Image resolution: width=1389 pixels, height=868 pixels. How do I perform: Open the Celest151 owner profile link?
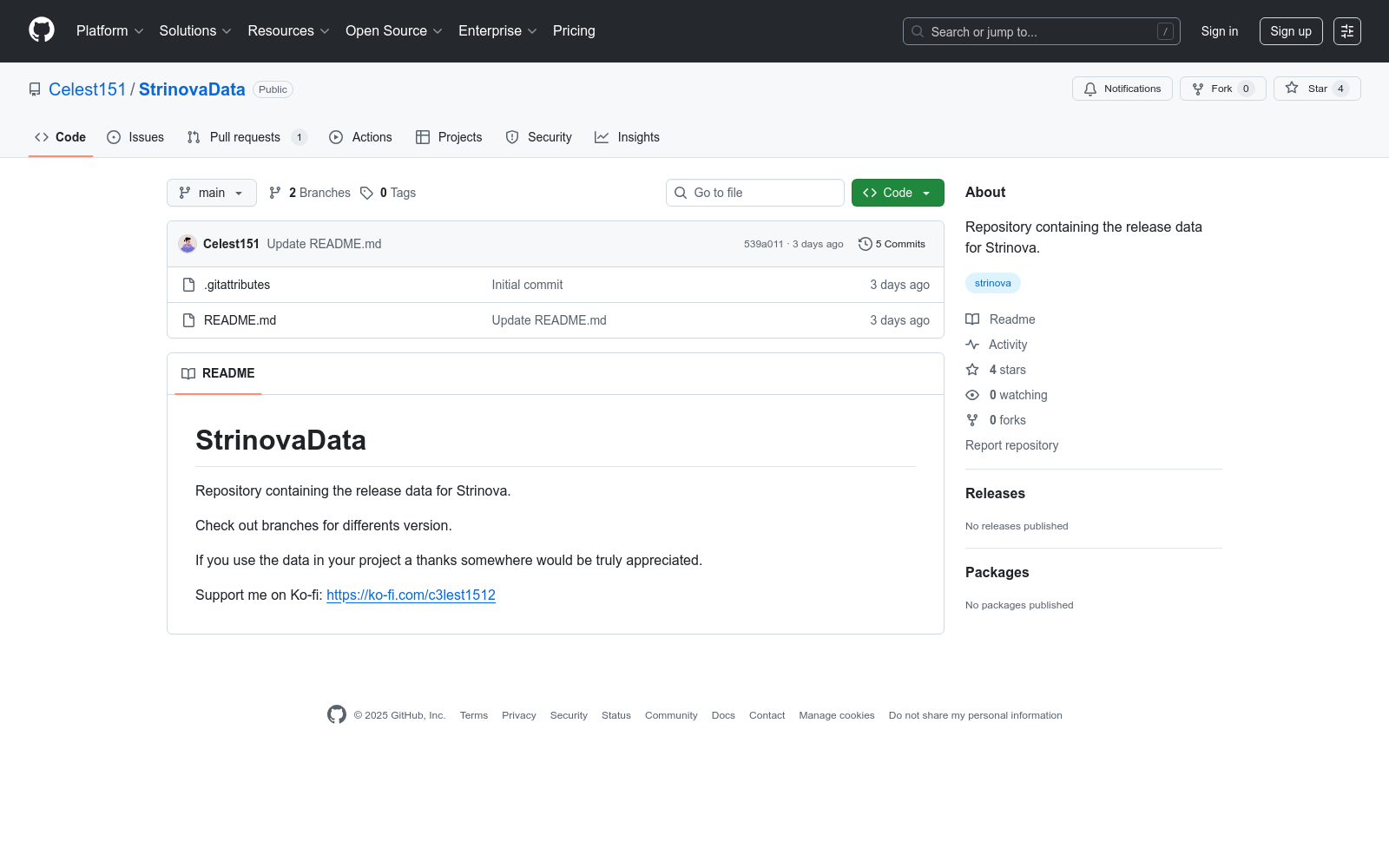[88, 89]
